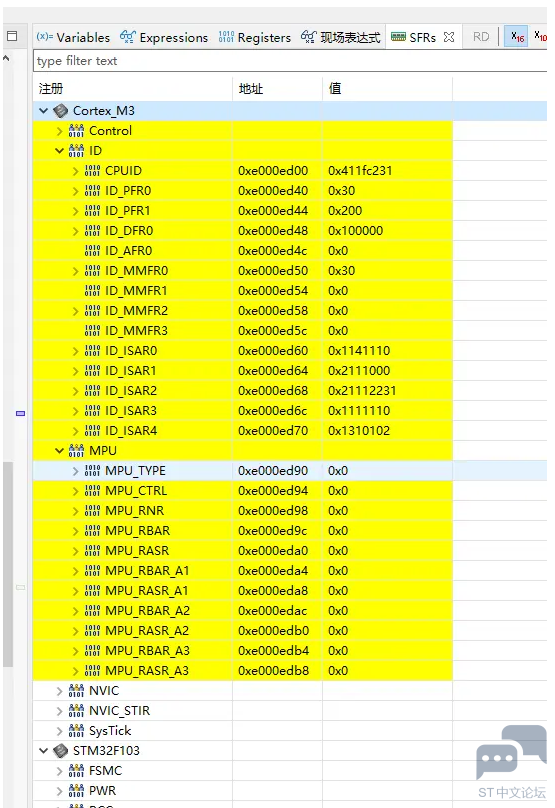
Task: Click the 值 column header
Action: (x=335, y=89)
